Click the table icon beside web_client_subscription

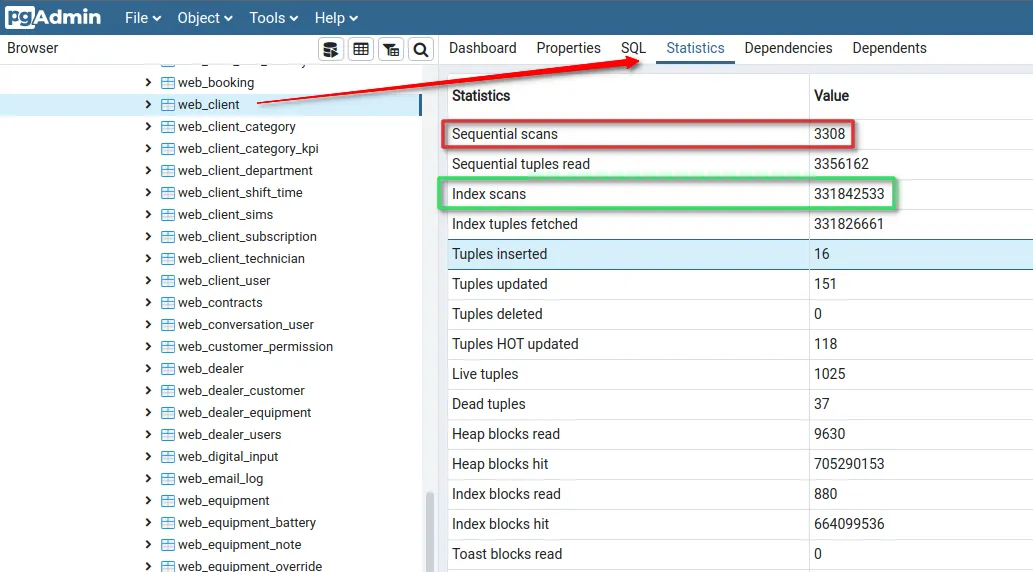(x=168, y=237)
